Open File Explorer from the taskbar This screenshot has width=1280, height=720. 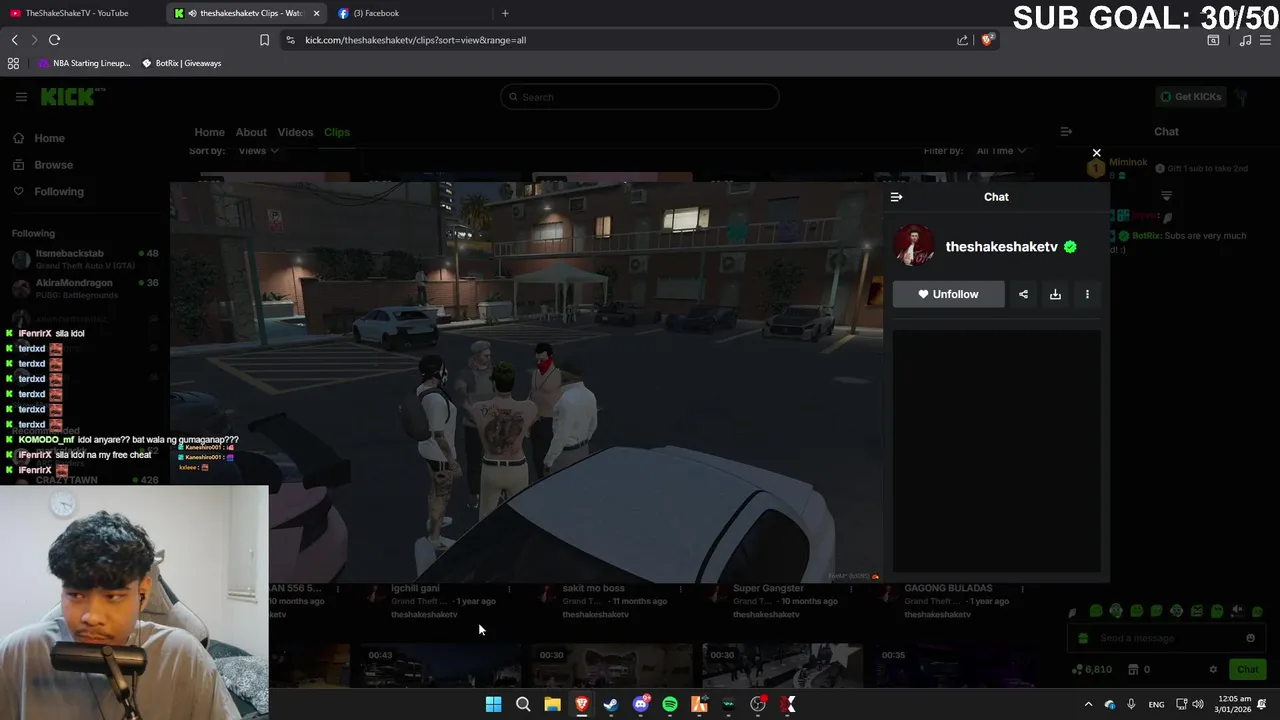click(552, 705)
